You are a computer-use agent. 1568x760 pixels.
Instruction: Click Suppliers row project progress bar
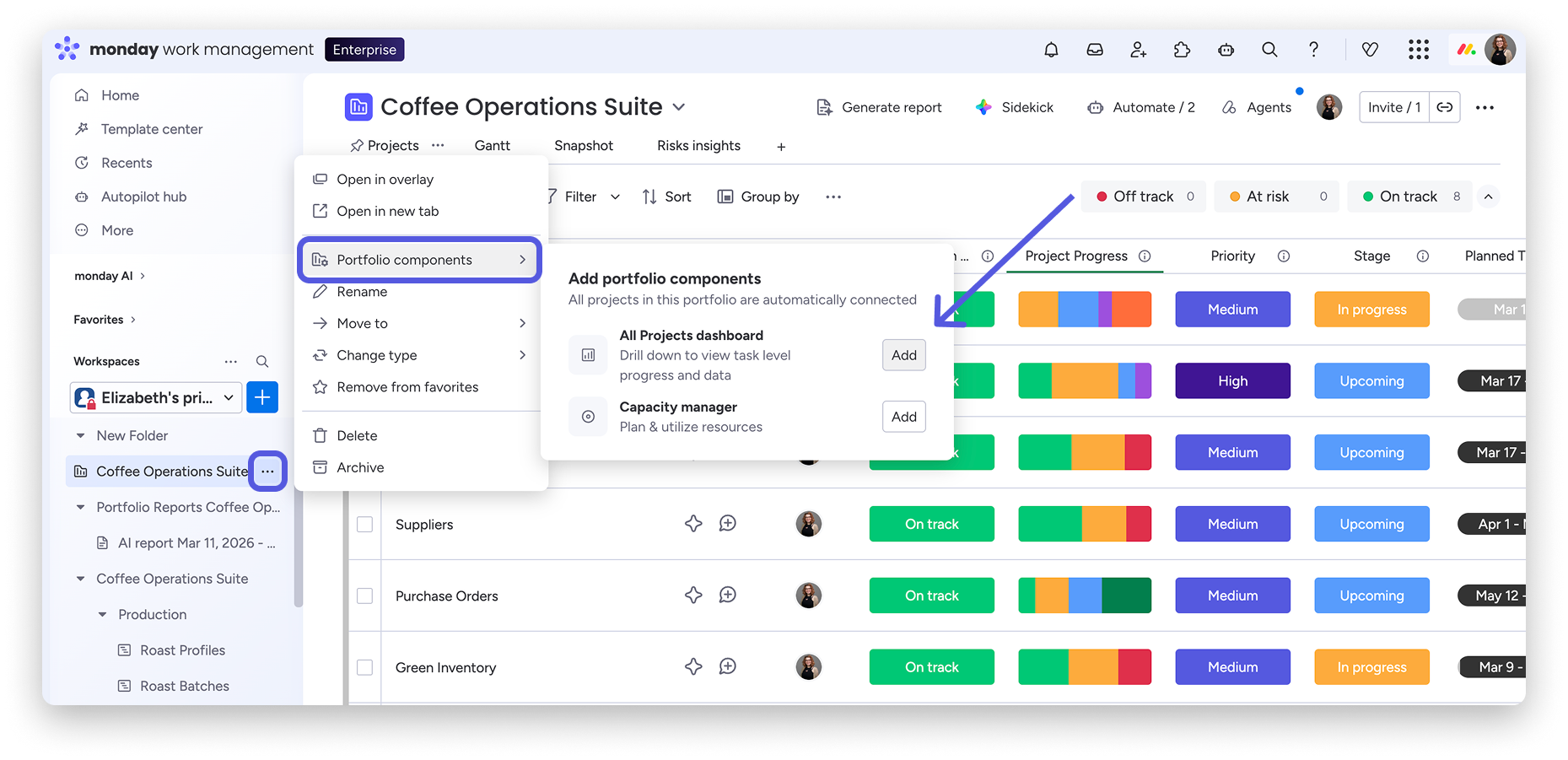coord(1085,524)
